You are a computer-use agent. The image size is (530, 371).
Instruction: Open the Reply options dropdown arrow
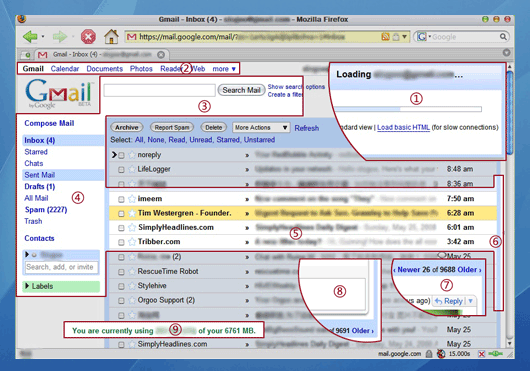[471, 301]
